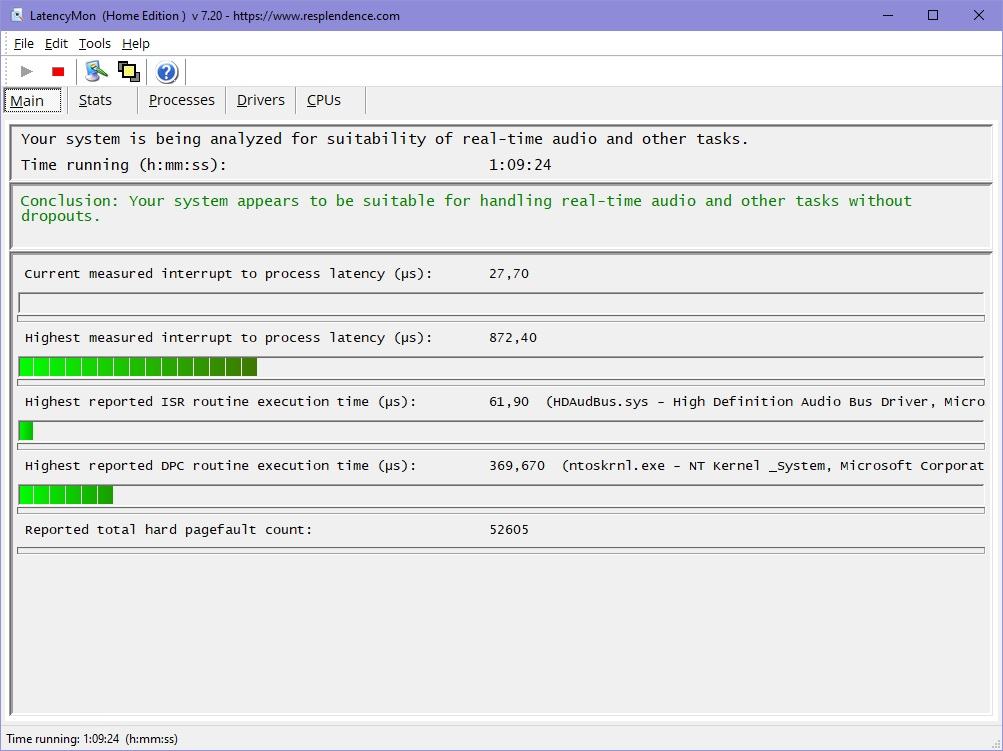Switch to the CPUs tab
The height and width of the screenshot is (751, 1003).
coord(331,100)
